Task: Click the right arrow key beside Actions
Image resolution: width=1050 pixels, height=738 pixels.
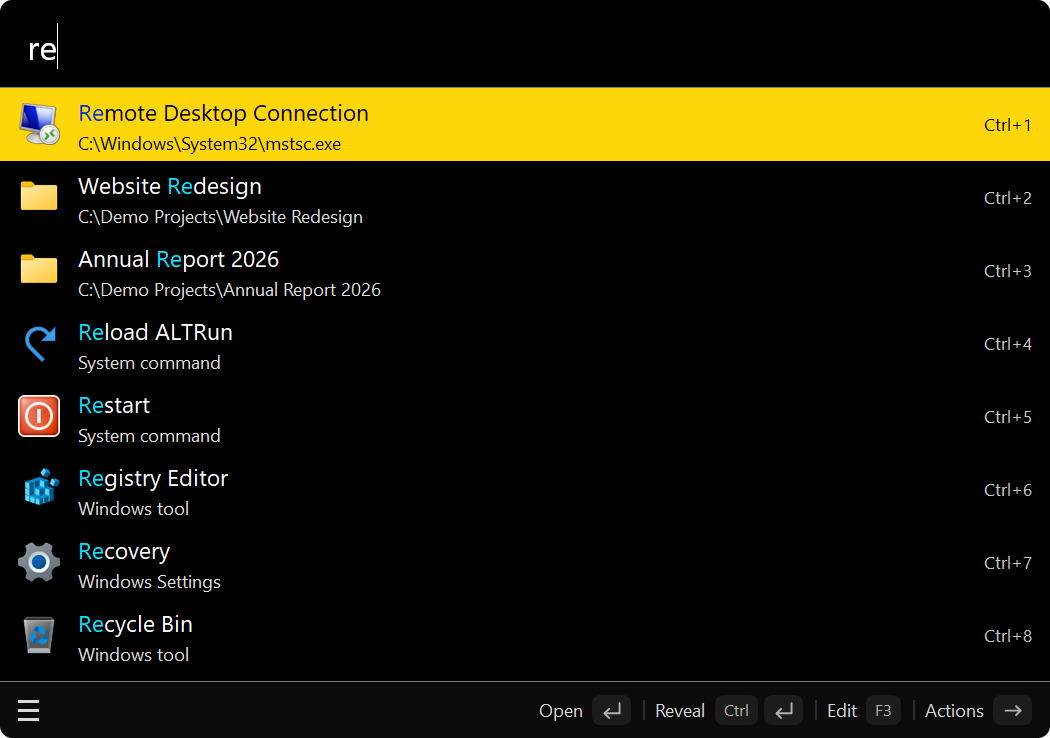Action: 1012,711
